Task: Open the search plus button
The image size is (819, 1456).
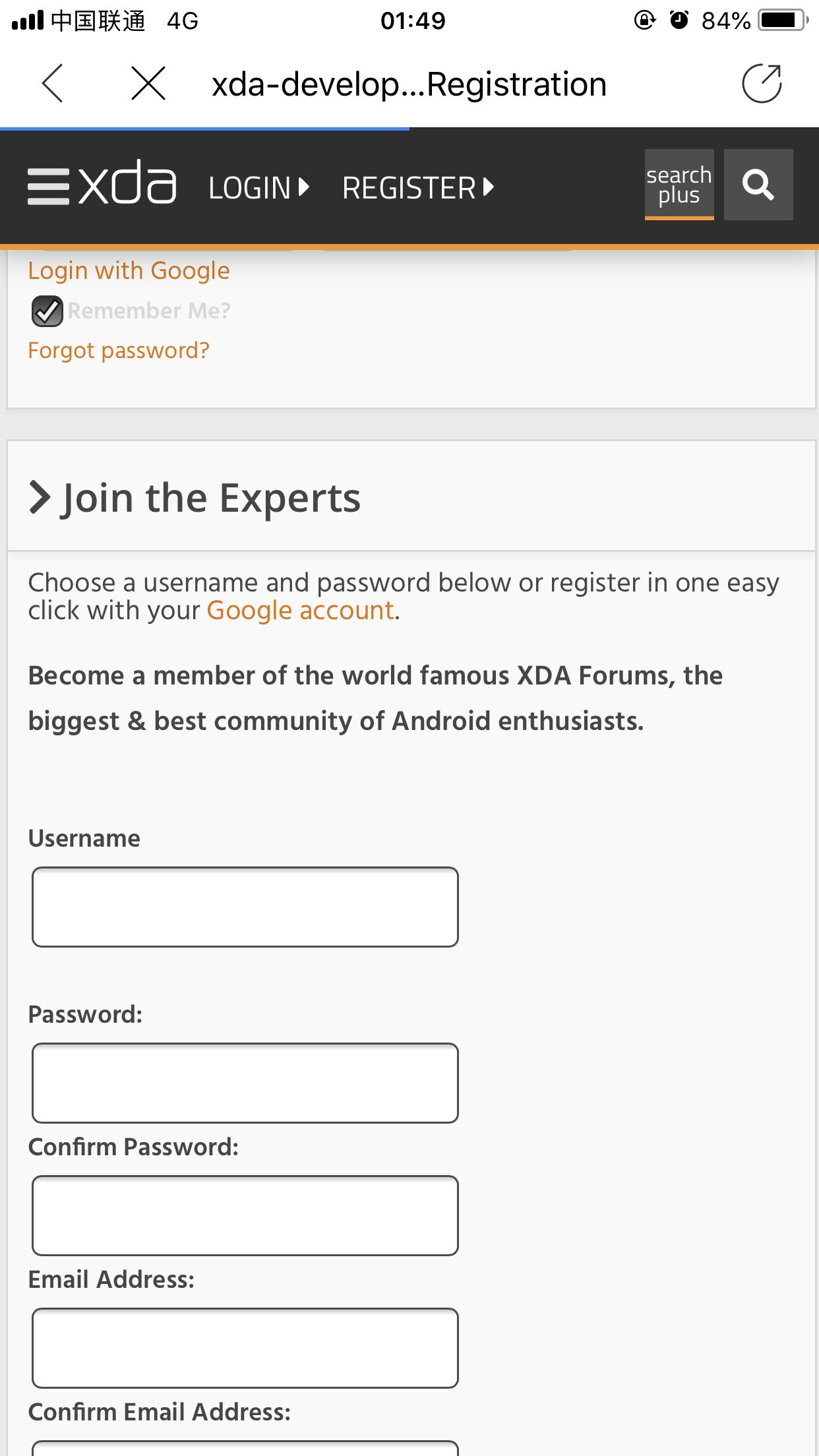Action: tap(679, 185)
